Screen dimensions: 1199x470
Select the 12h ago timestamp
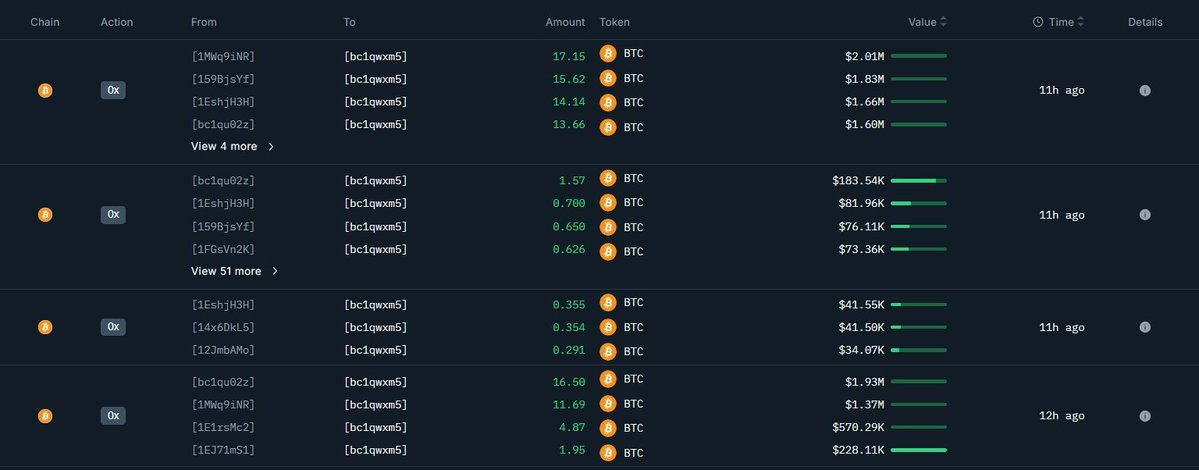pyautogui.click(x=1062, y=416)
